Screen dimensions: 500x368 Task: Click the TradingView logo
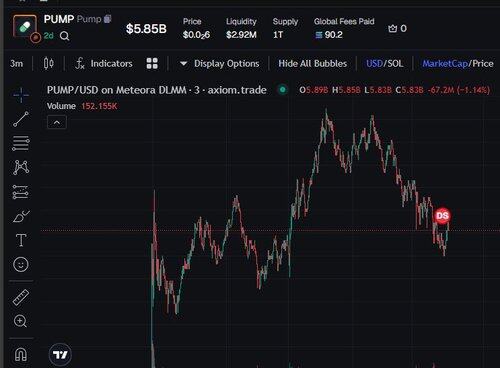[60, 355]
